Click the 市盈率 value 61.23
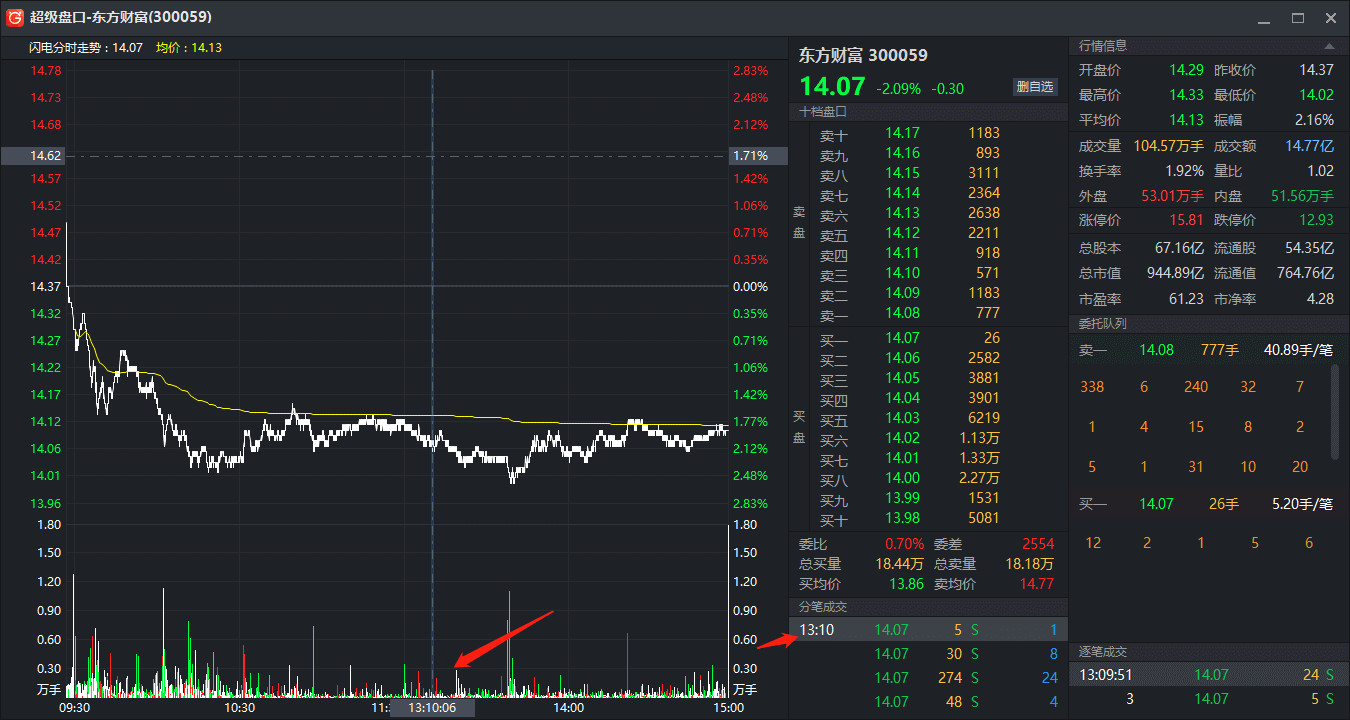 click(1185, 299)
